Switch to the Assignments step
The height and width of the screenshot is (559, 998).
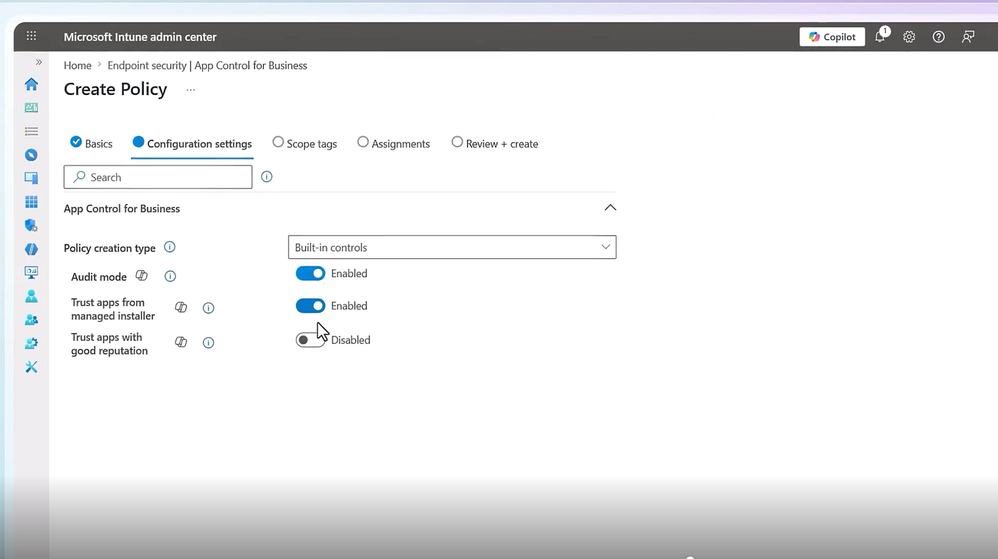click(x=393, y=143)
